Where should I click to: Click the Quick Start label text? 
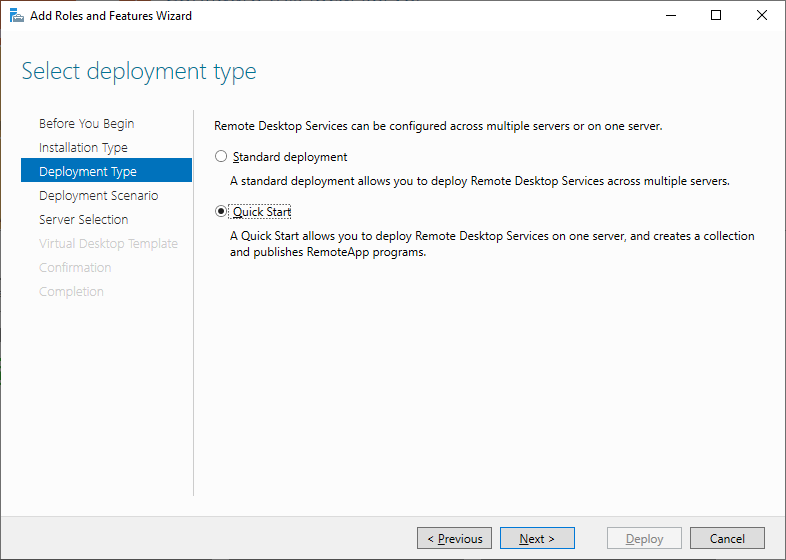coord(262,212)
